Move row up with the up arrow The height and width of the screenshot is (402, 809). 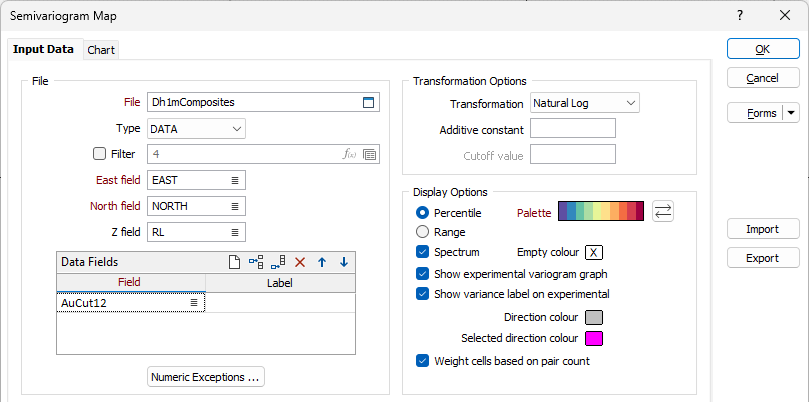click(x=322, y=262)
